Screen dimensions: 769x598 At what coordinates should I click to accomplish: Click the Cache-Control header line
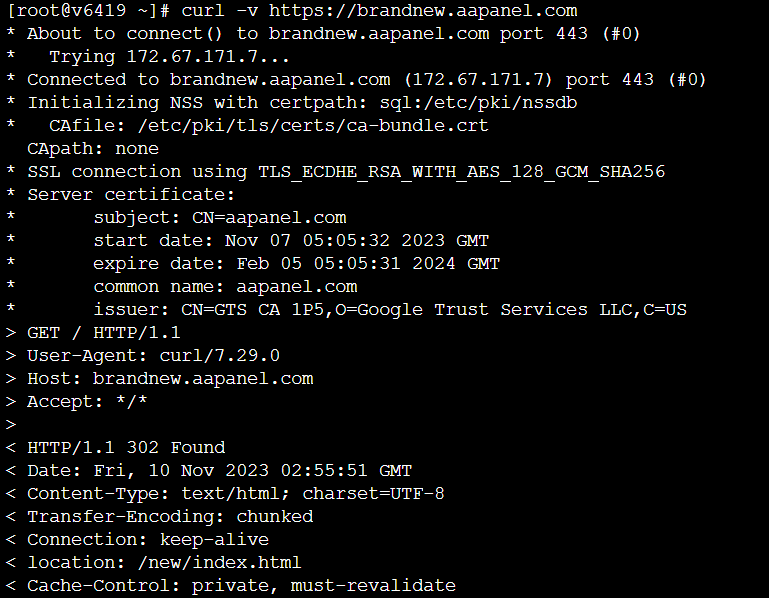point(241,585)
